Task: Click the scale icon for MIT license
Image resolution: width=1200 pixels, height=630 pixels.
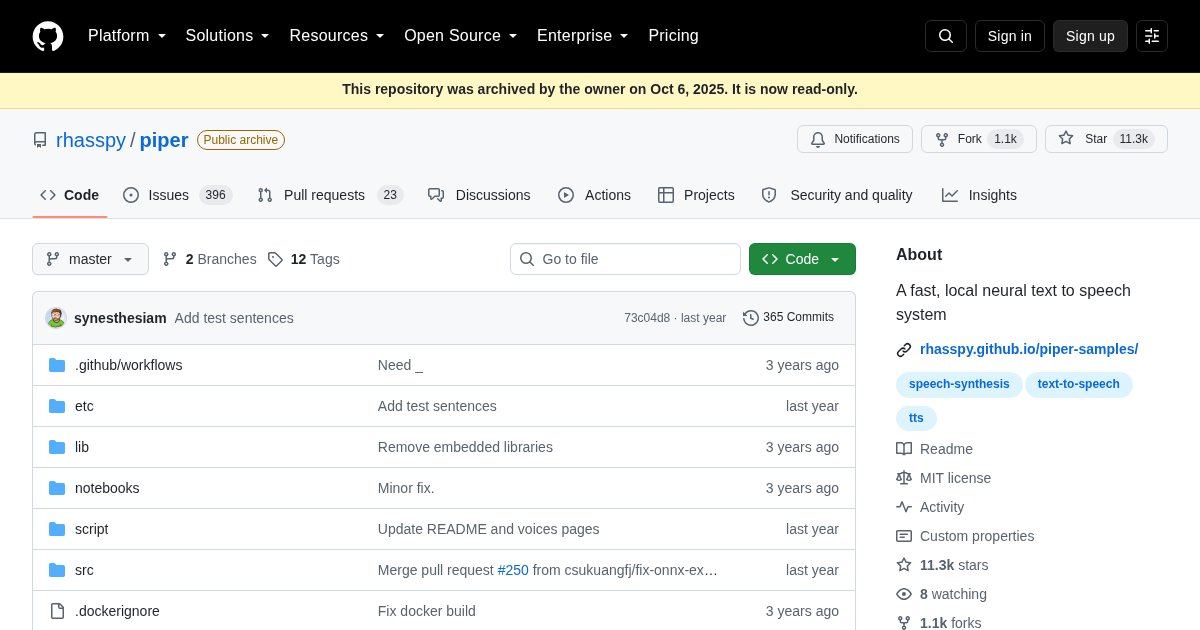Action: (x=904, y=478)
